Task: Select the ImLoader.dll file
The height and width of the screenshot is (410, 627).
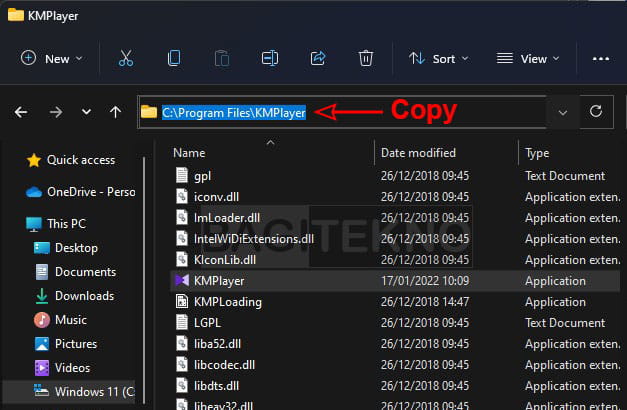Action: [395, 218]
